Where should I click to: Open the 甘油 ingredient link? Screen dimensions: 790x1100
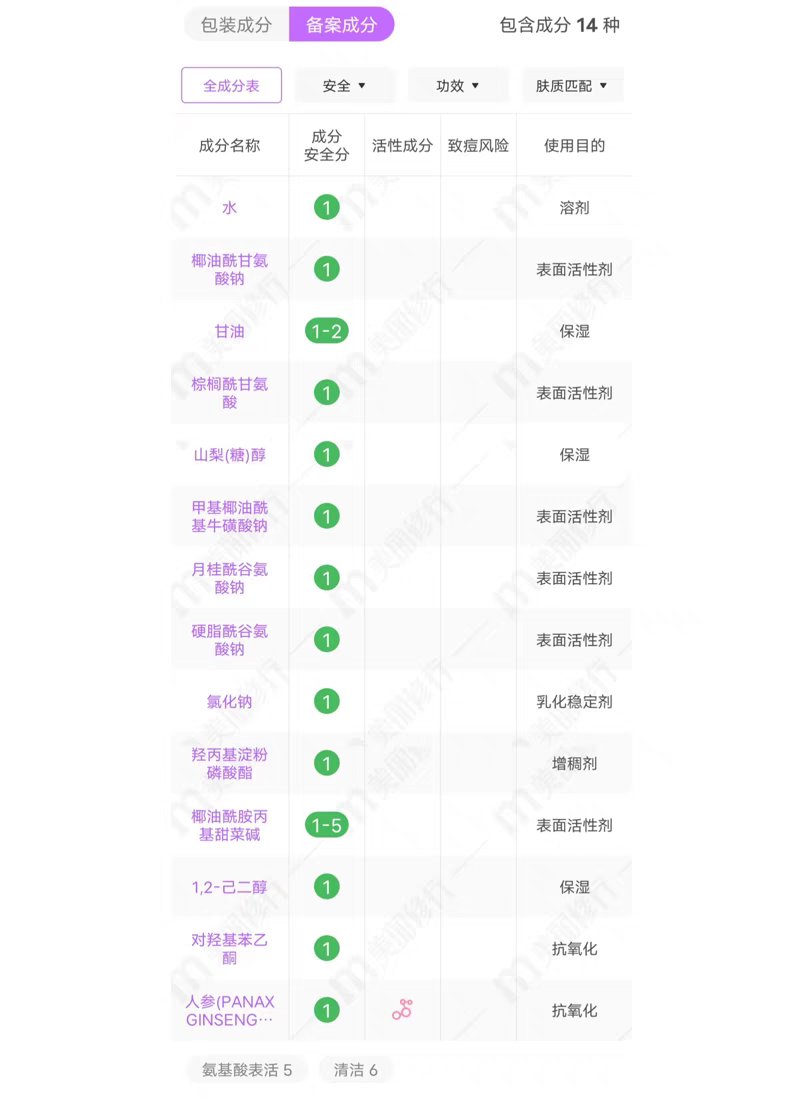(230, 331)
